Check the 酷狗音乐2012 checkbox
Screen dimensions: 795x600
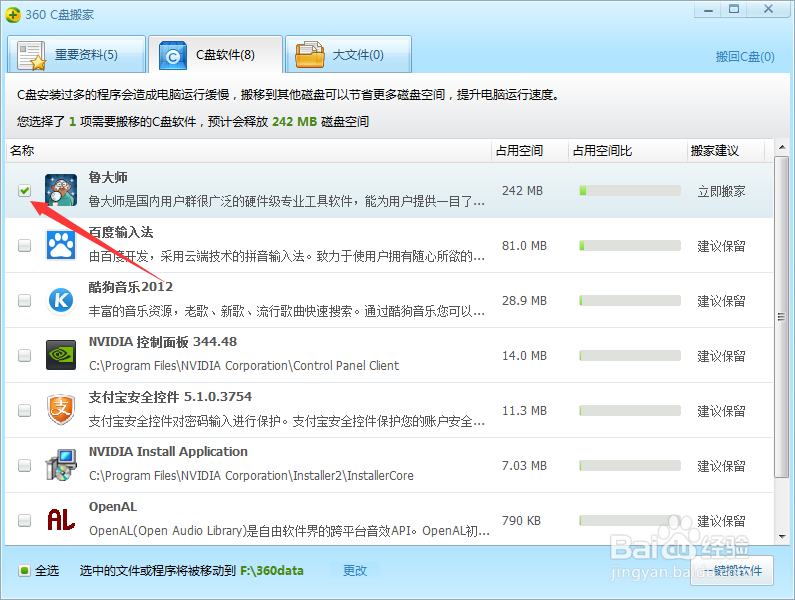click(x=24, y=300)
